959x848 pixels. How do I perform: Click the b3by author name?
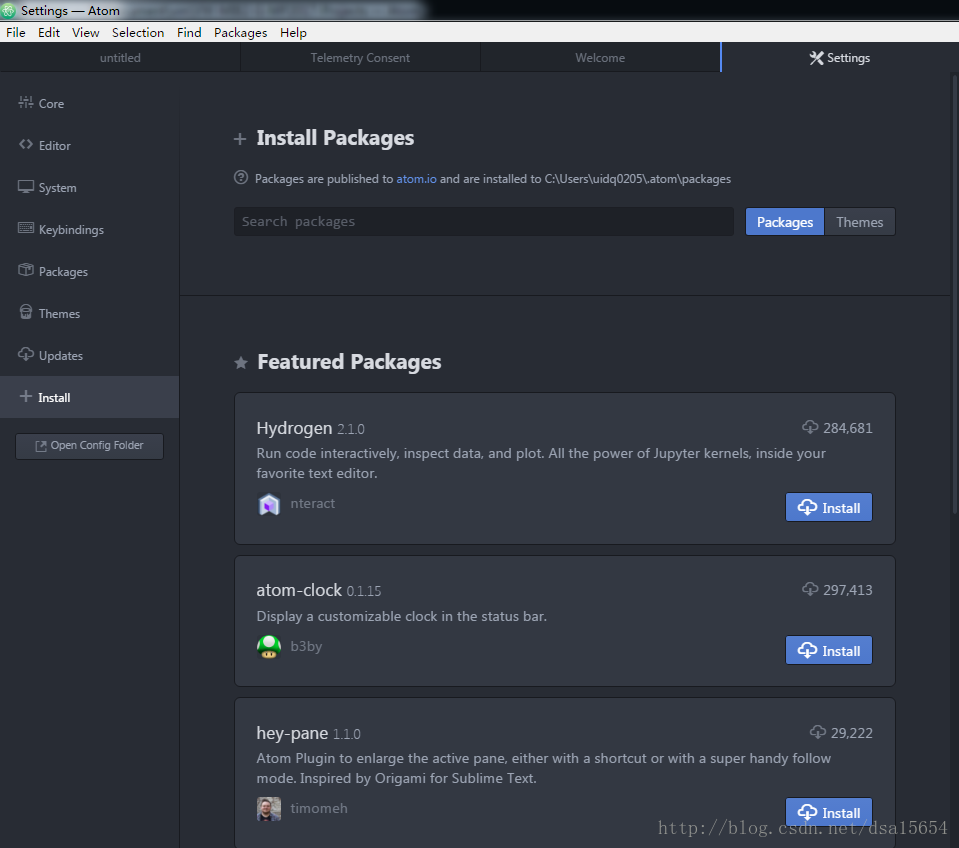click(306, 646)
